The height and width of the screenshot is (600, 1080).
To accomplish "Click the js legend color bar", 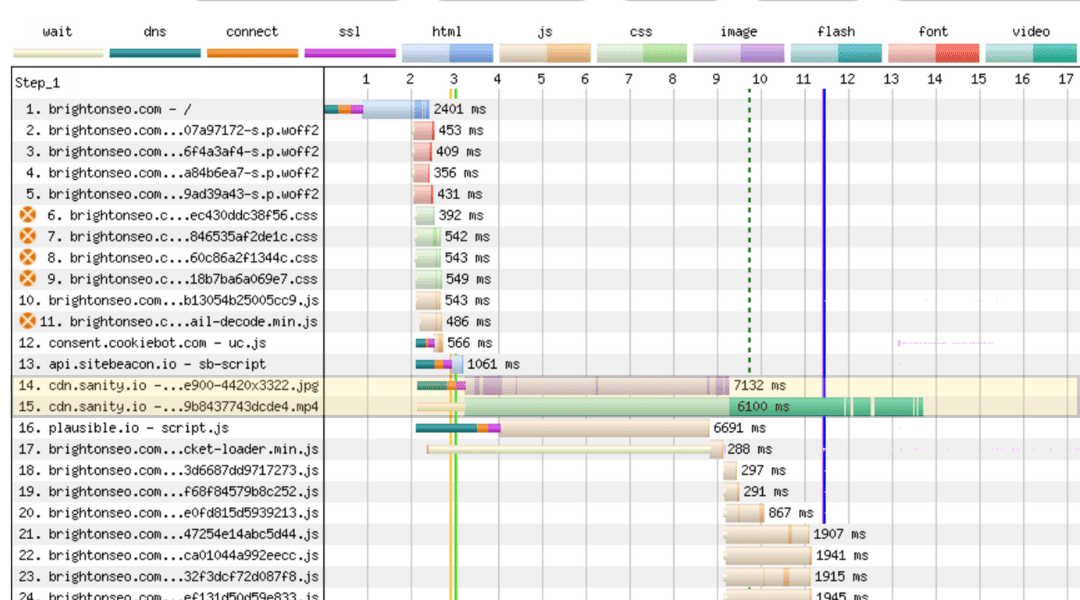I will point(545,53).
